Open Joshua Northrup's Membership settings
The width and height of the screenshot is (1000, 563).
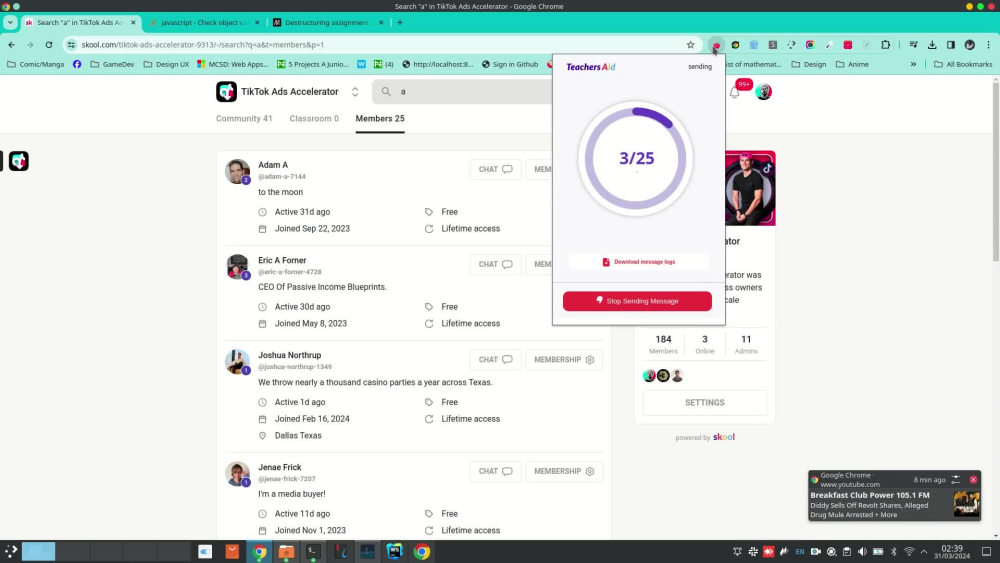tap(564, 360)
